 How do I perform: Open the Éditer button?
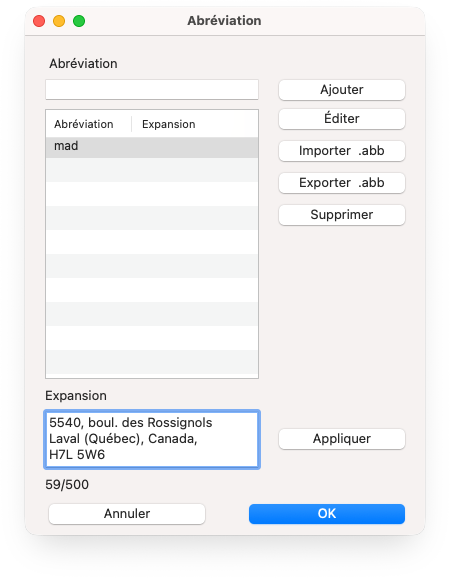click(342, 119)
